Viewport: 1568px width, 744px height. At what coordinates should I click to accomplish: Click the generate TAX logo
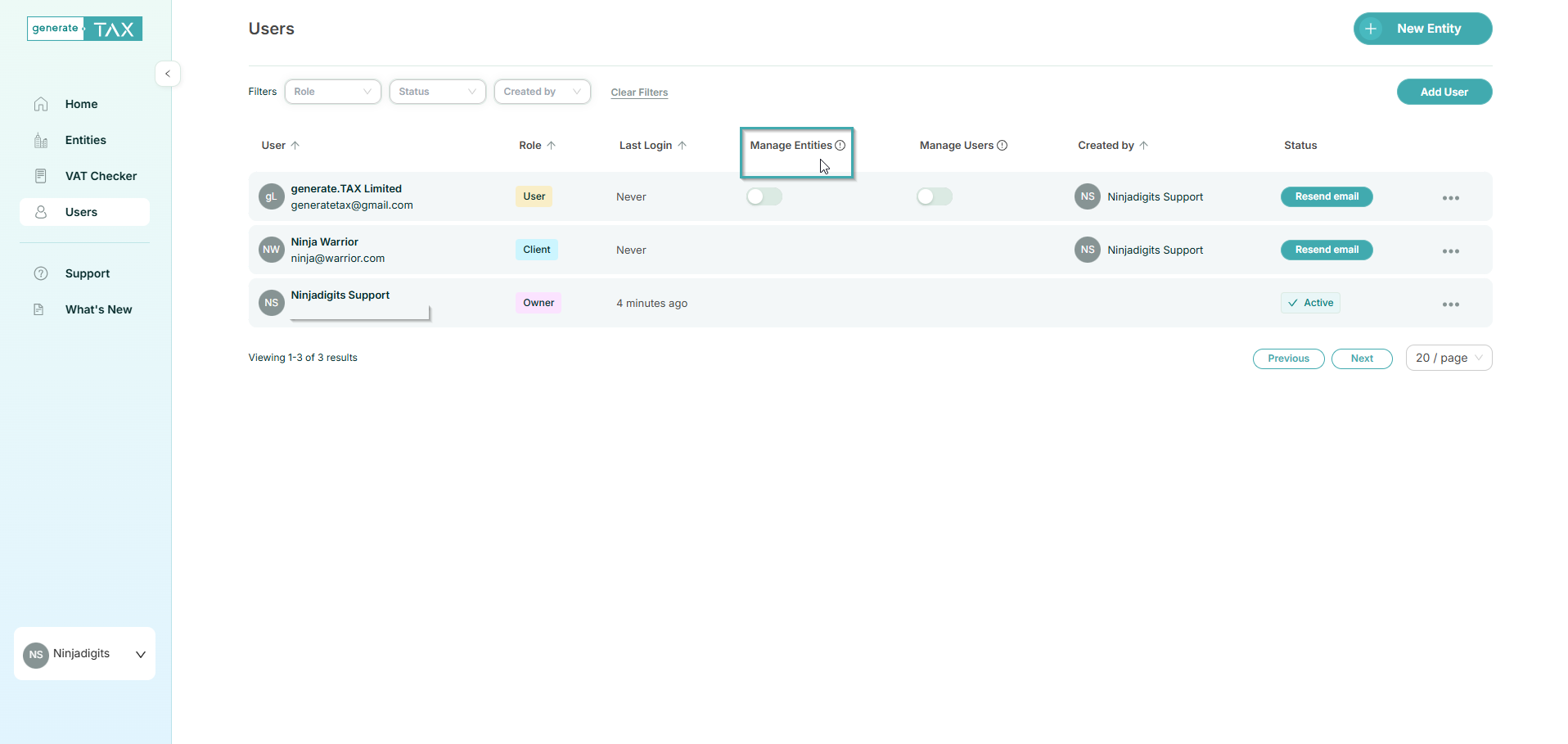(x=85, y=29)
